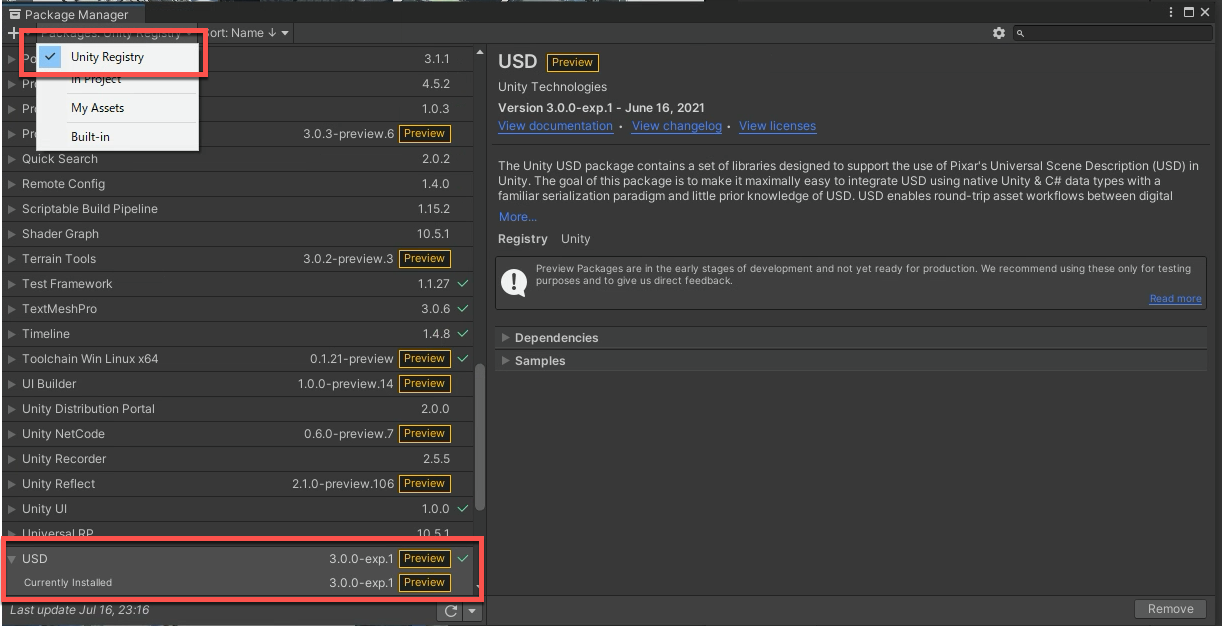Click the Remove button for USD
The width and height of the screenshot is (1222, 626).
click(x=1169, y=608)
